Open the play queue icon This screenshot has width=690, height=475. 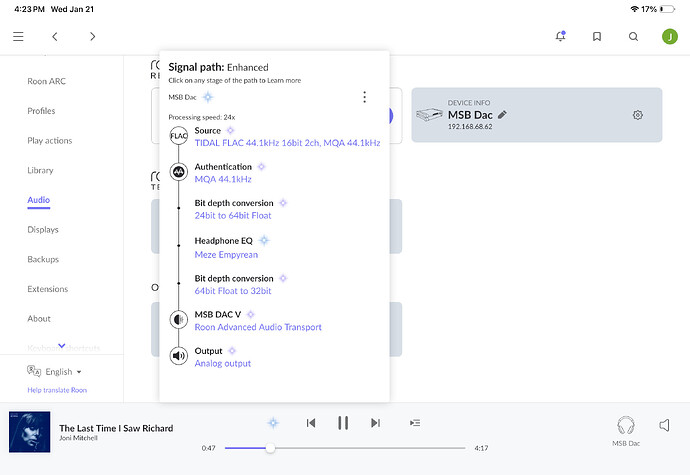point(415,423)
